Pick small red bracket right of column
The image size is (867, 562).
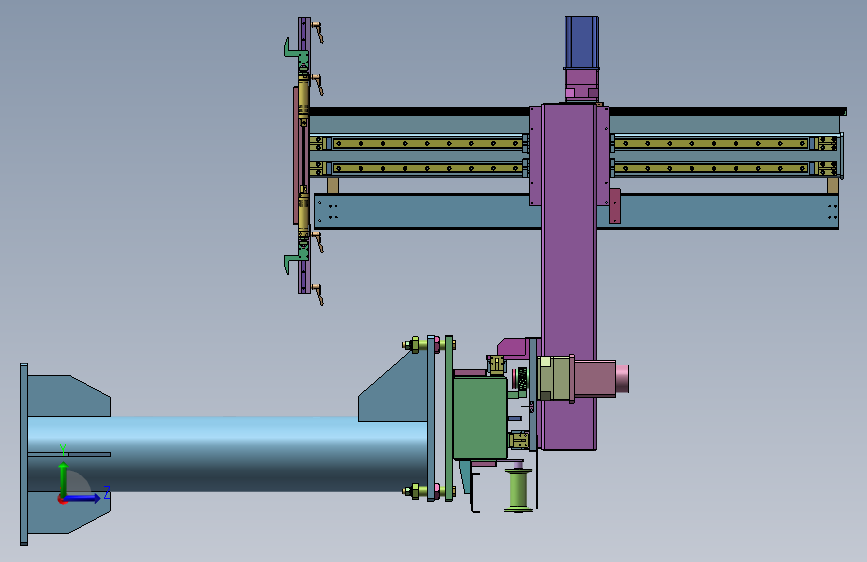click(615, 206)
